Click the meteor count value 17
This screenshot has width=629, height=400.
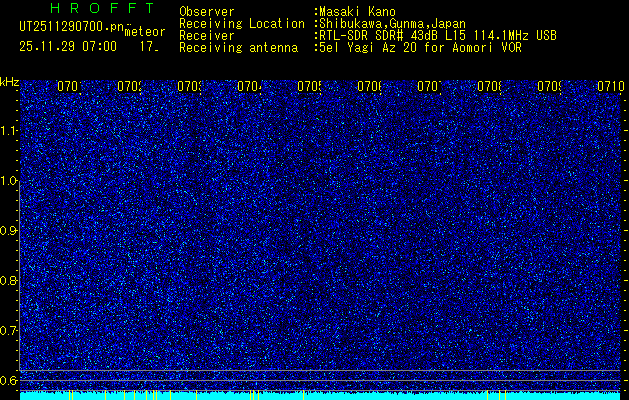(x=149, y=47)
